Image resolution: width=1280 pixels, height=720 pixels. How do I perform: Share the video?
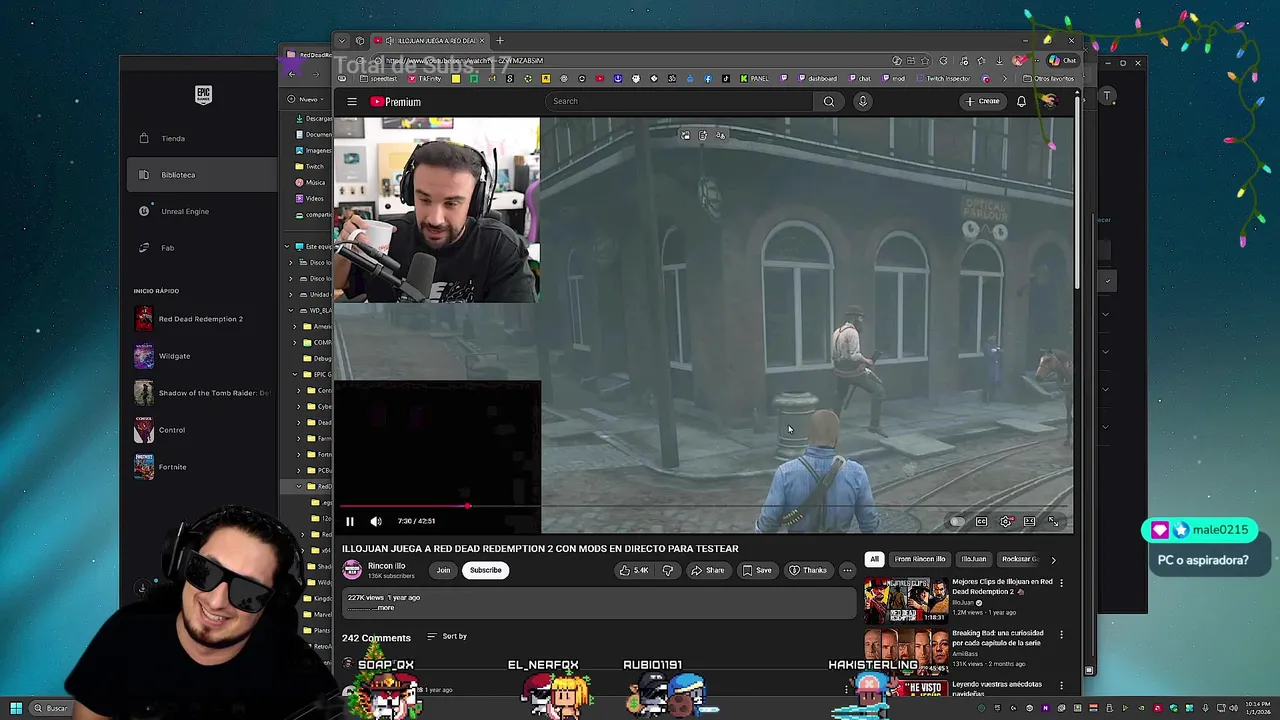point(708,570)
